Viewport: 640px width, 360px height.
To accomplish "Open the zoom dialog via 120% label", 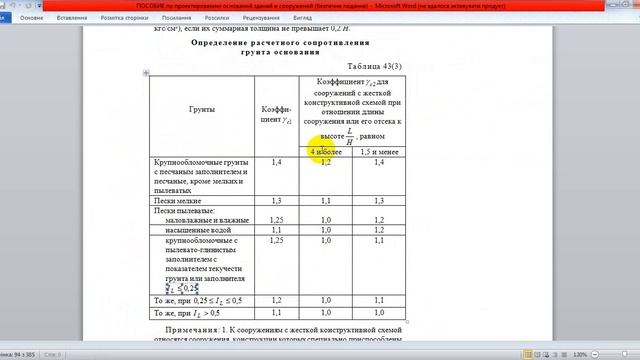I will click(580, 355).
